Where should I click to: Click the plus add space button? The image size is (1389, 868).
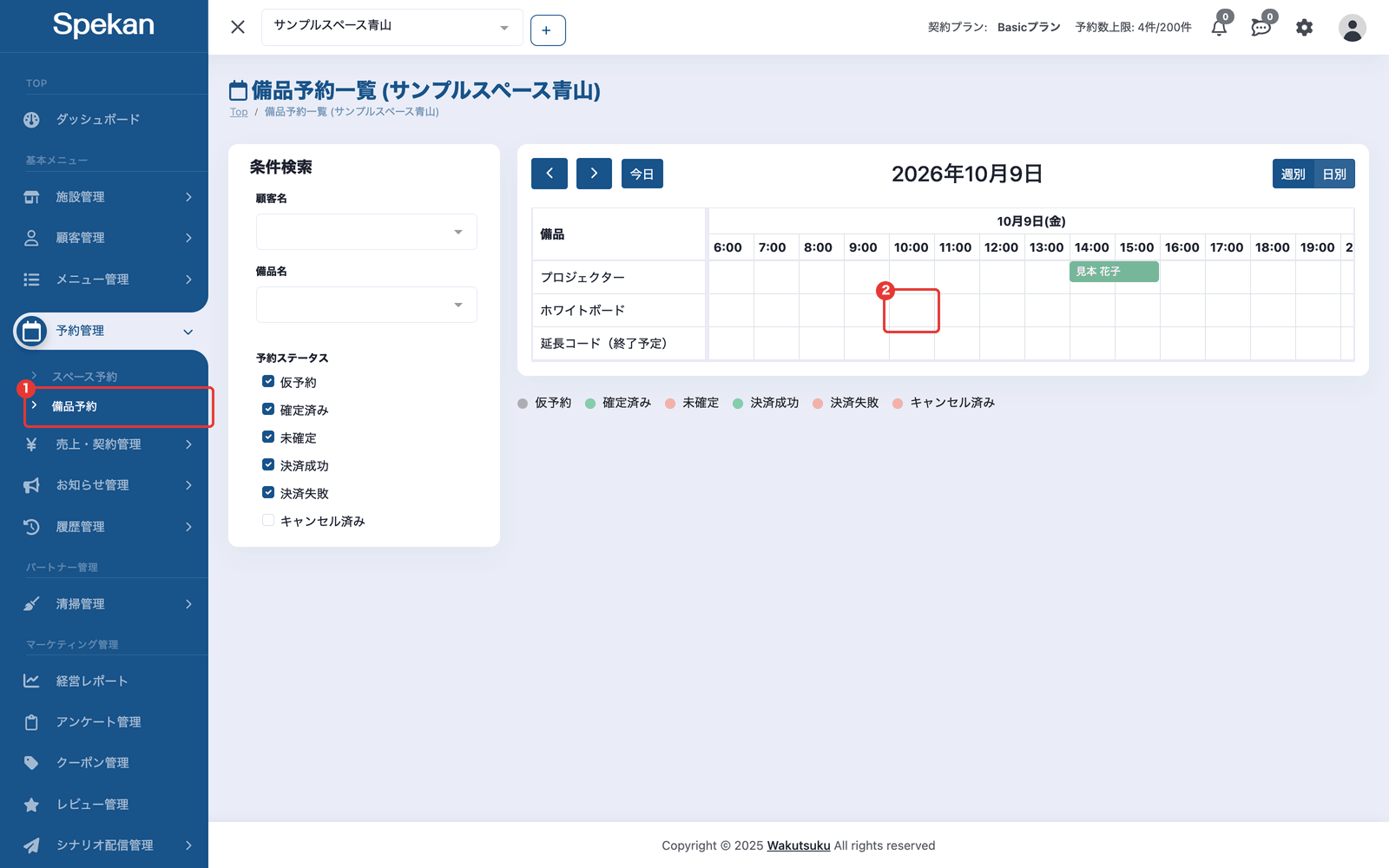548,30
